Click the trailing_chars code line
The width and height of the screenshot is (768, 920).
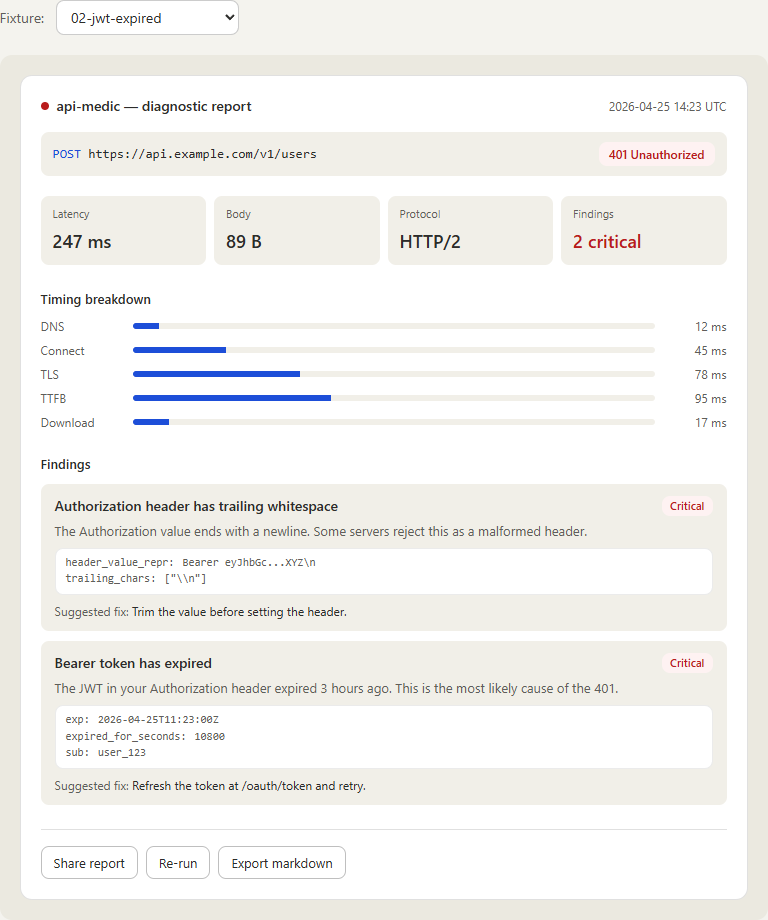(x=136, y=579)
